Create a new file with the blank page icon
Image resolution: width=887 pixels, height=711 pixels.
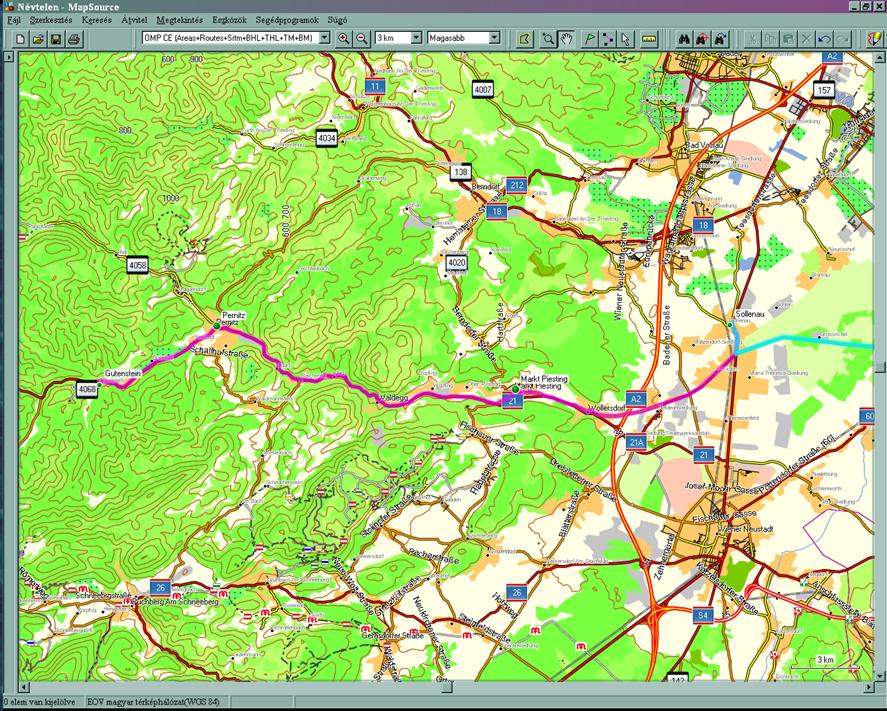pos(20,39)
